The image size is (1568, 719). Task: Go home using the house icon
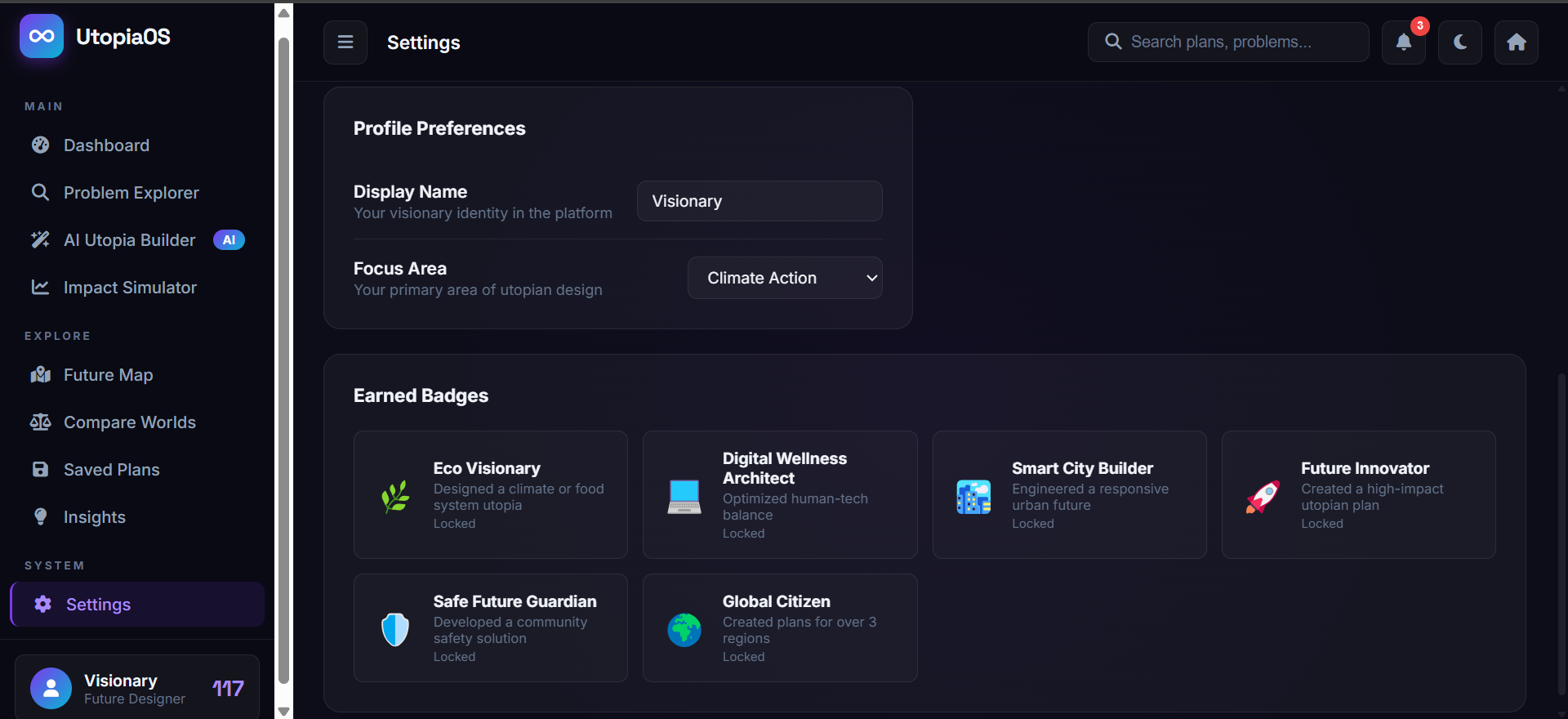click(x=1517, y=42)
